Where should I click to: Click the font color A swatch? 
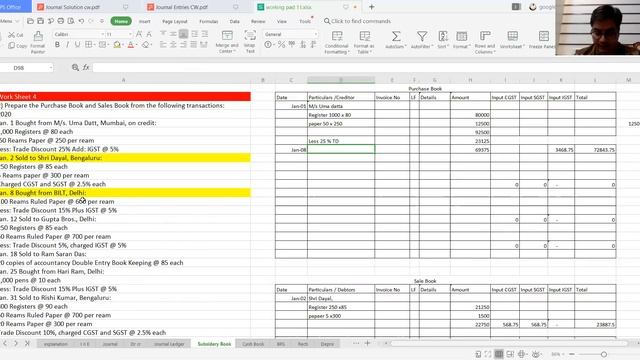[x=131, y=44]
